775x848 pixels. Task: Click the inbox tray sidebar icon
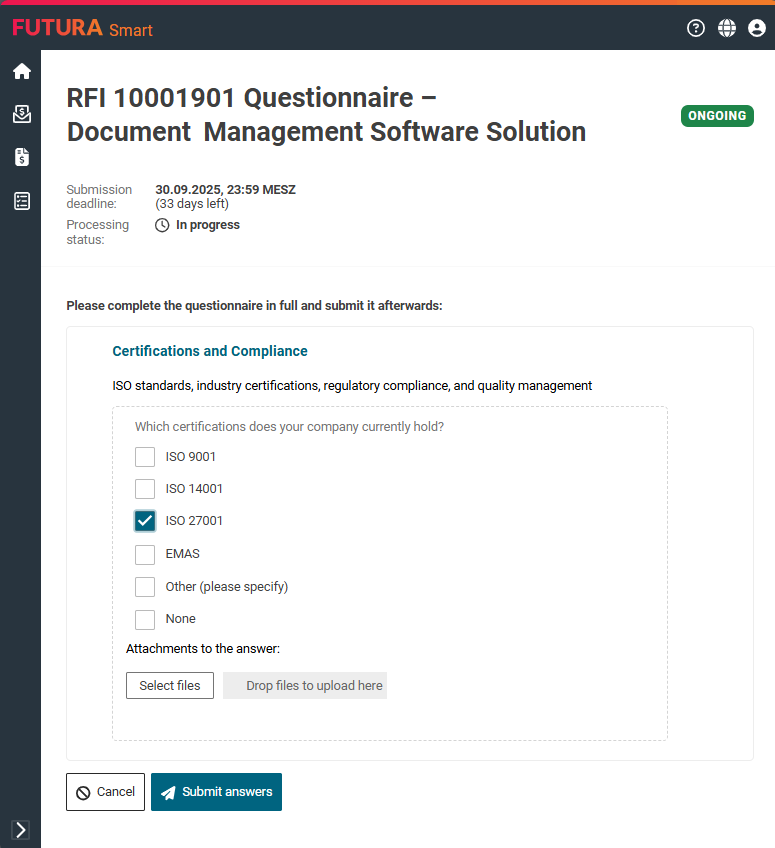(21, 114)
